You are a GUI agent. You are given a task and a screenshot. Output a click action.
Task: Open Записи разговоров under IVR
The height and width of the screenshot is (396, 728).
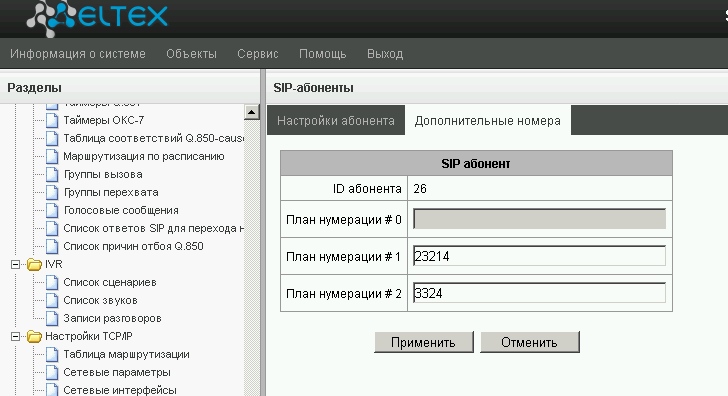tap(112, 318)
